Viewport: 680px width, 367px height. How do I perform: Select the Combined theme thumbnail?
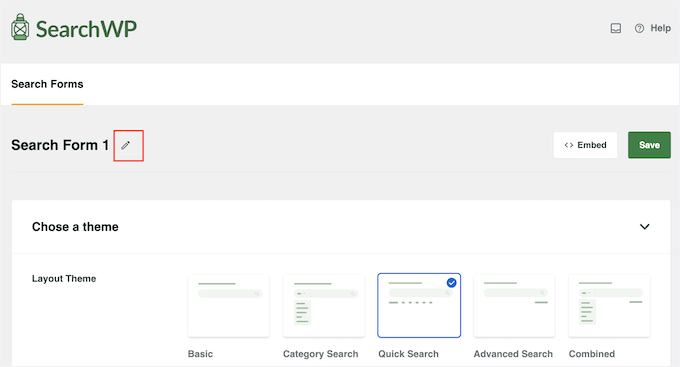point(609,305)
